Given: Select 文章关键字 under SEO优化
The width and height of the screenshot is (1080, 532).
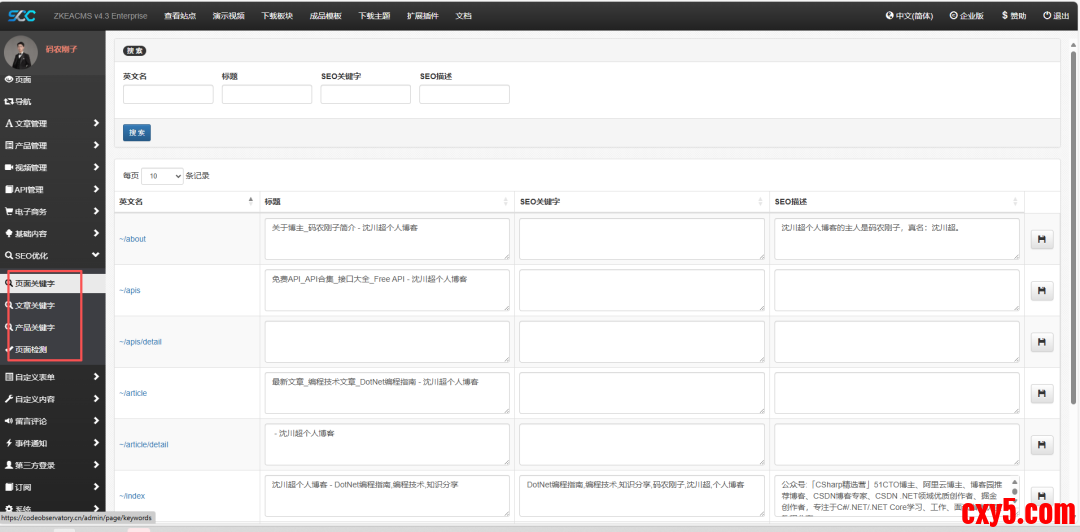Looking at the screenshot, I should pyautogui.click(x=34, y=305).
